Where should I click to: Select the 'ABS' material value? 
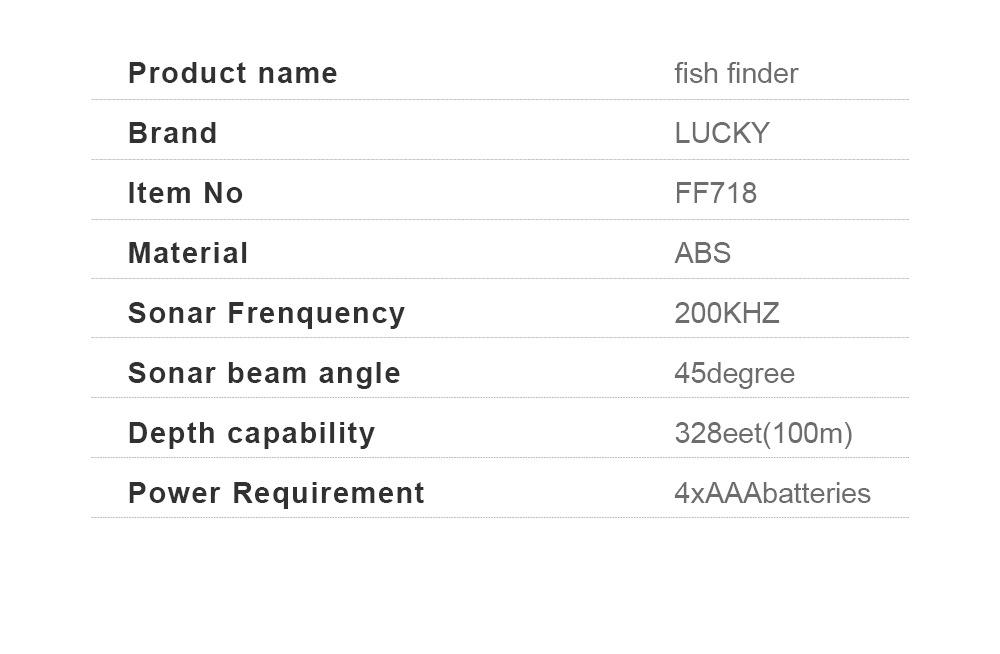(x=703, y=253)
